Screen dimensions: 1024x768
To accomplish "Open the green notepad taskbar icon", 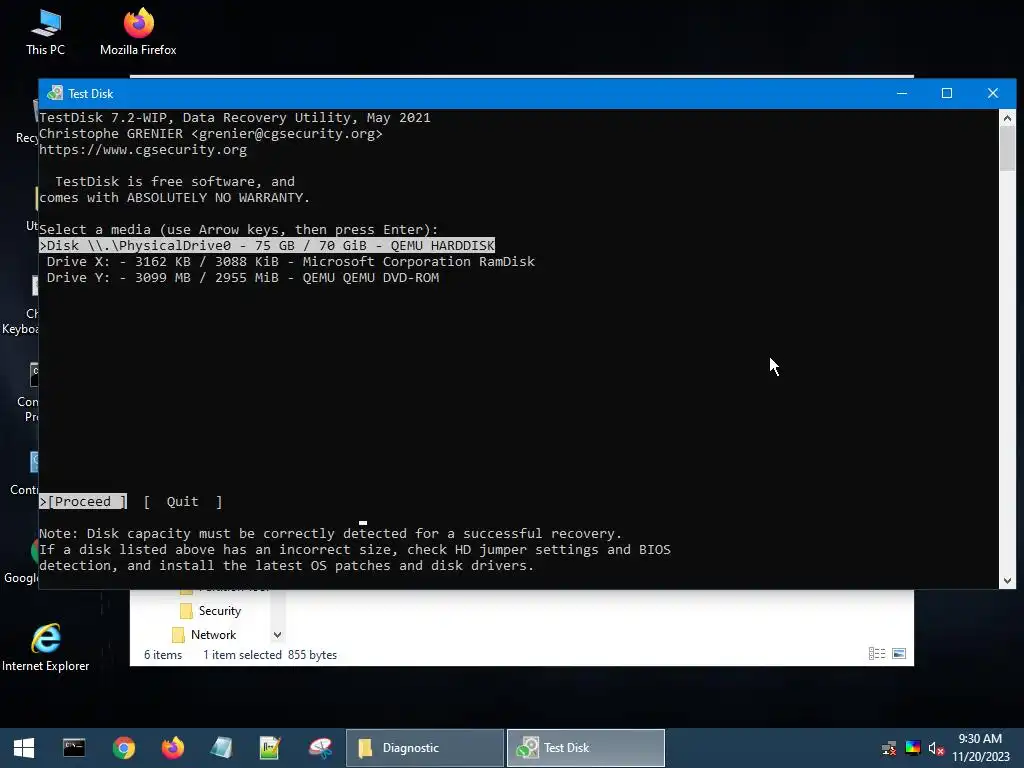I will (x=270, y=748).
